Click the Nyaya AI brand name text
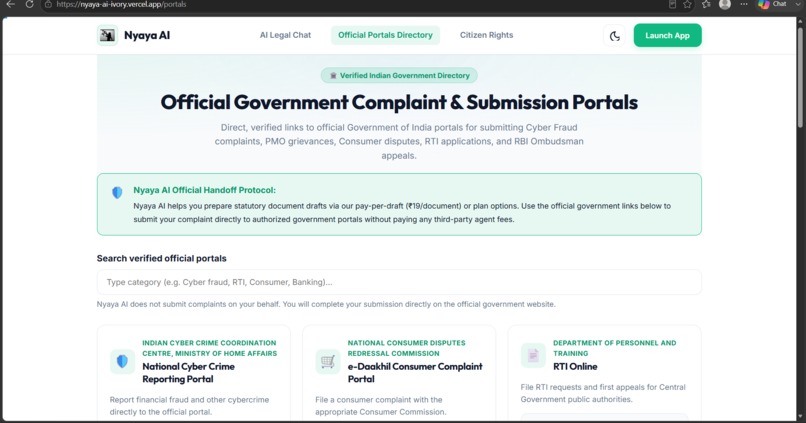 pyautogui.click(x=147, y=35)
